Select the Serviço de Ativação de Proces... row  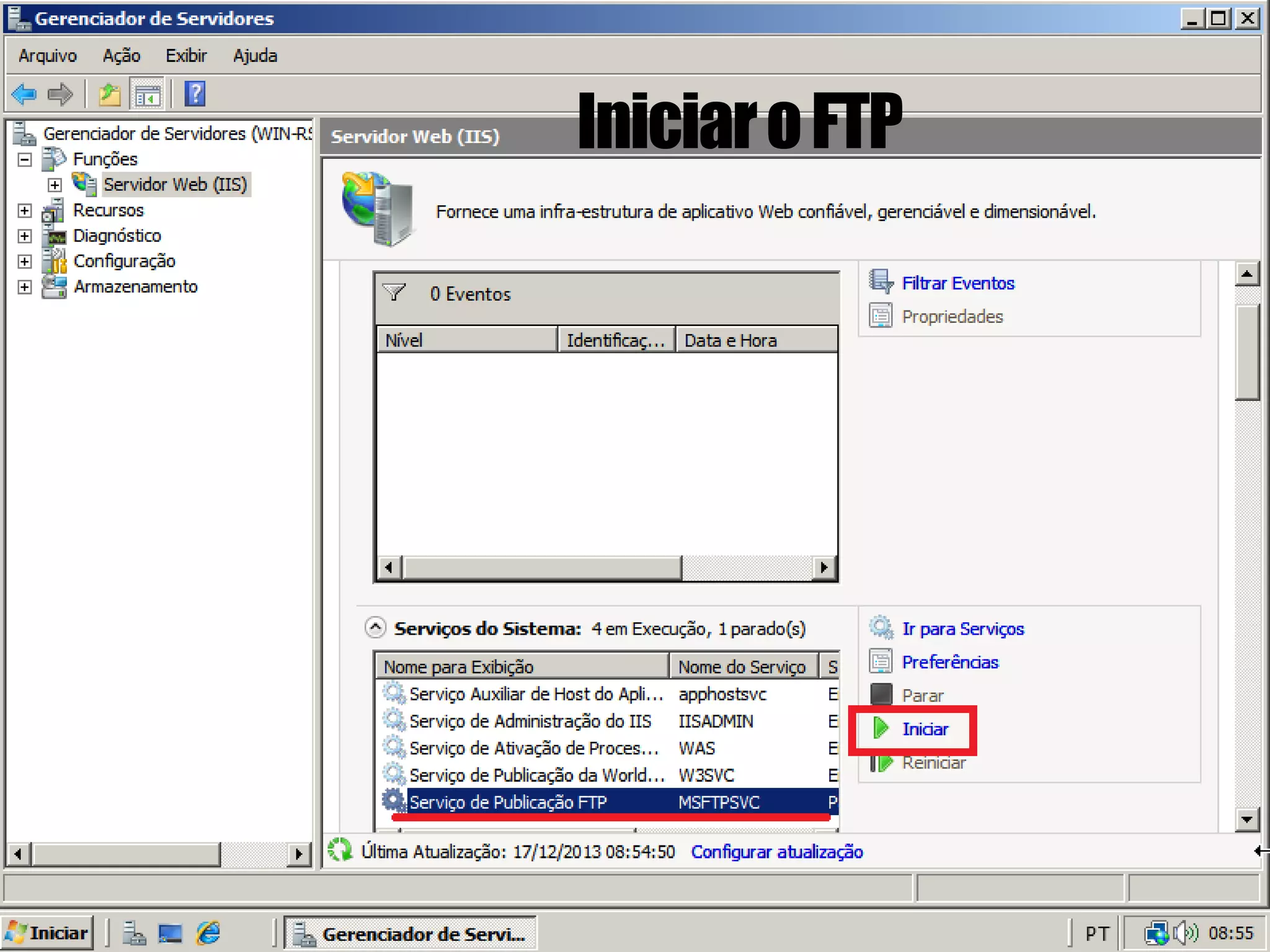click(609, 748)
